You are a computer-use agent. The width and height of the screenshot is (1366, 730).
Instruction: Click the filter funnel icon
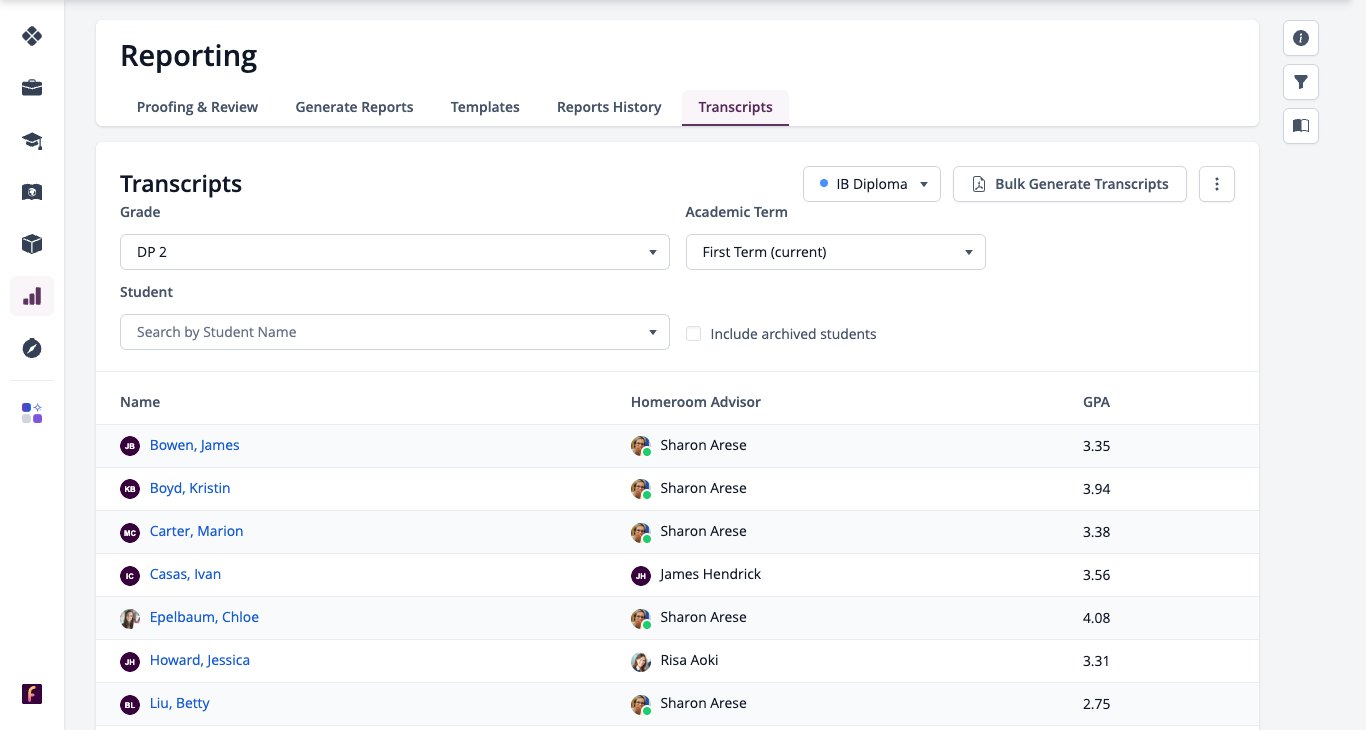click(1301, 82)
